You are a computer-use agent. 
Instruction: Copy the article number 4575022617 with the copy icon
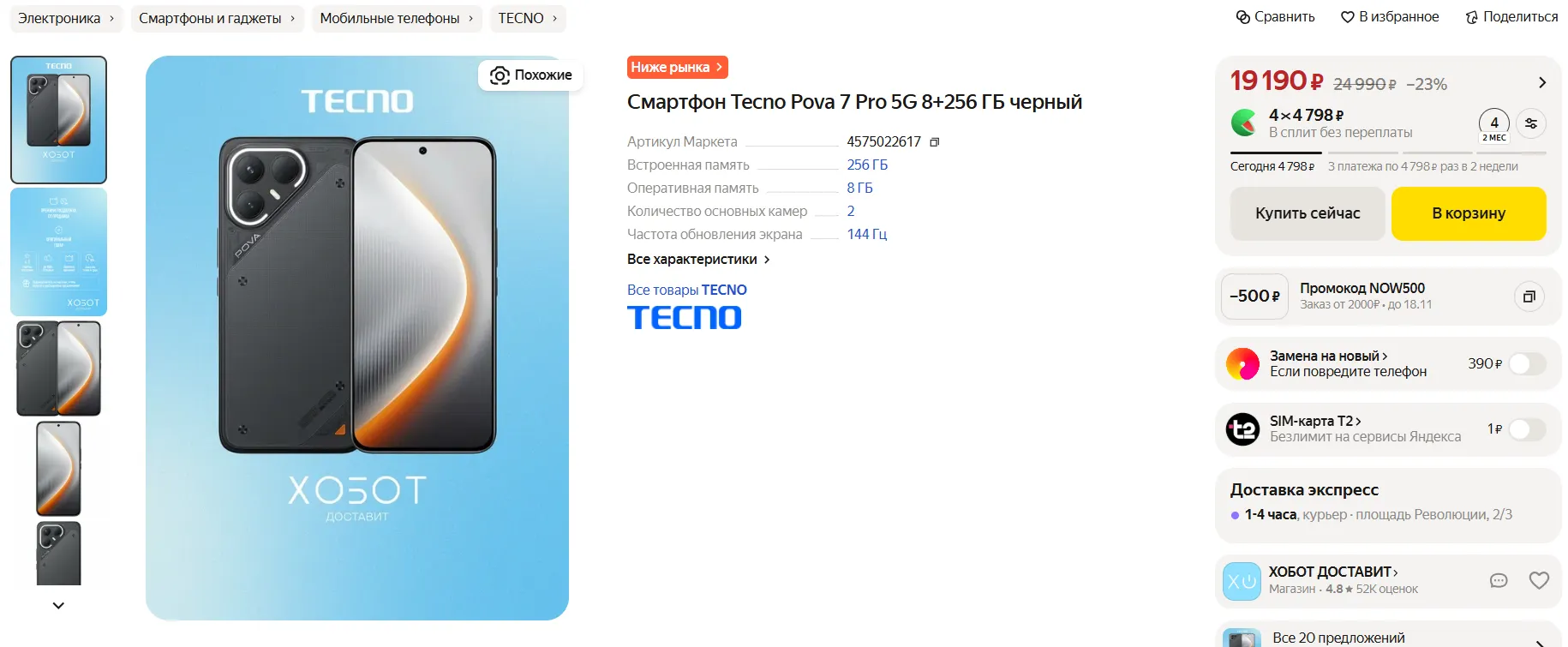point(935,142)
